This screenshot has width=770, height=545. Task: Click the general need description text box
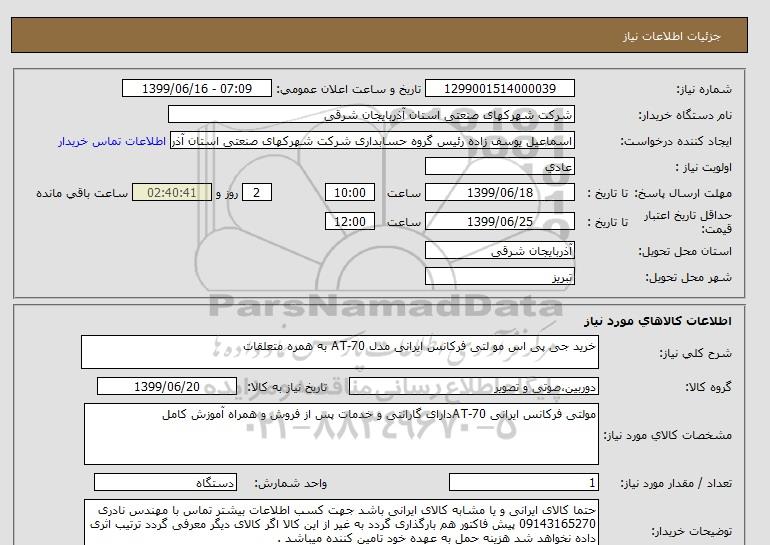[340, 352]
